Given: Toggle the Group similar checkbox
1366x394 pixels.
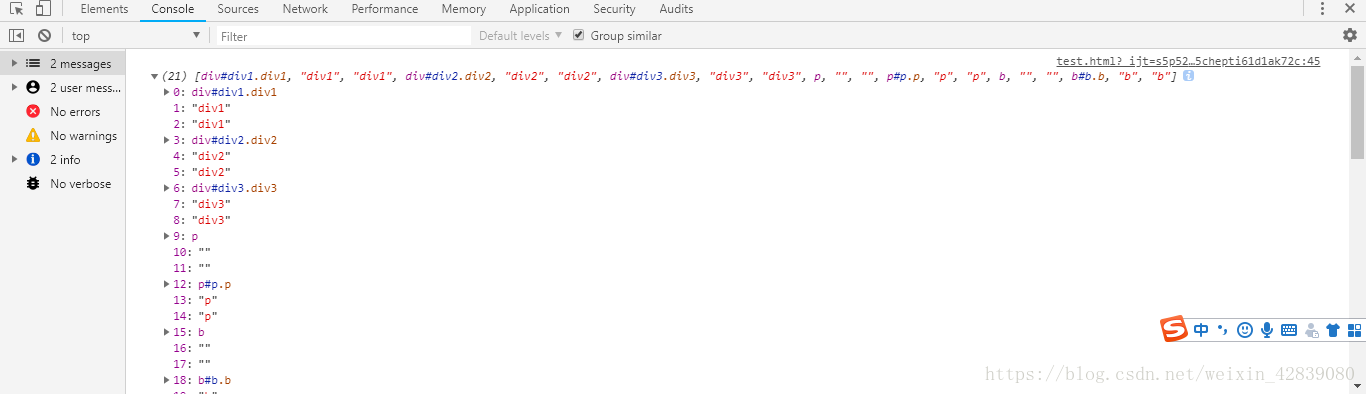Looking at the screenshot, I should point(578,35).
